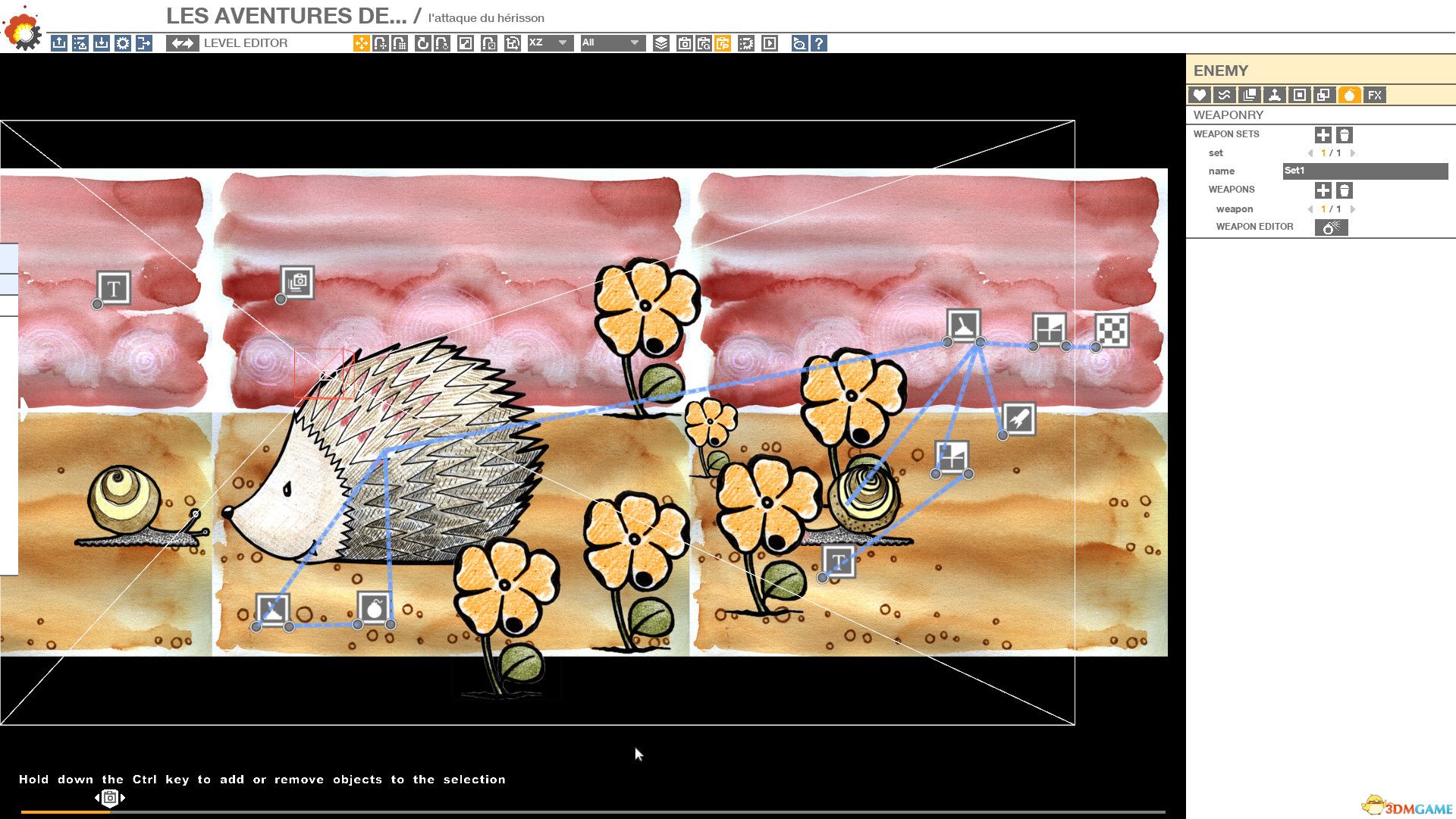Screen dimensions: 1456x819
Task: Select the Enemy panel movement waves tab
Action: click(x=1225, y=96)
